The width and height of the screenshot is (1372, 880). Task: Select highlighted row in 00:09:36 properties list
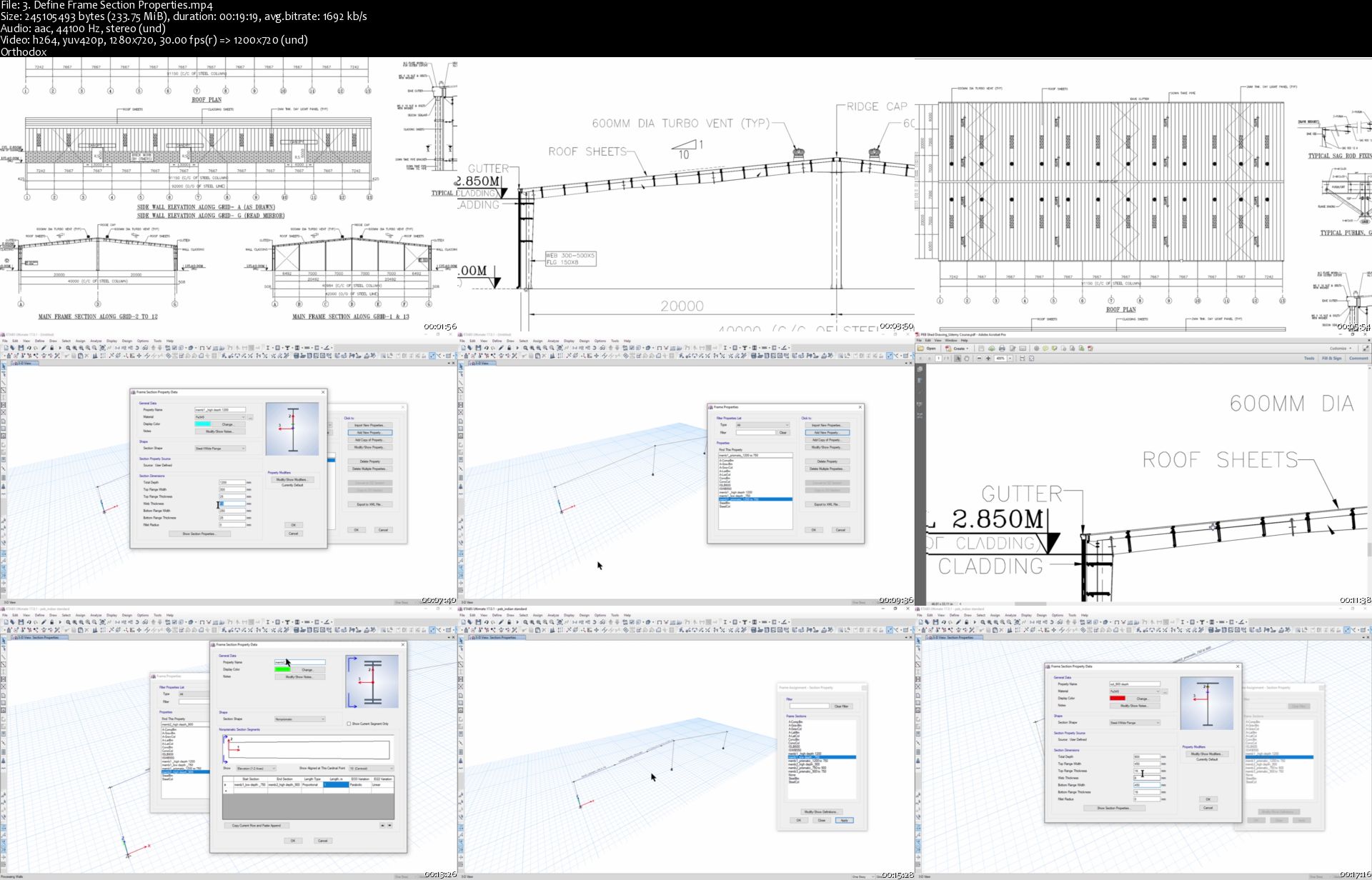[x=755, y=499]
